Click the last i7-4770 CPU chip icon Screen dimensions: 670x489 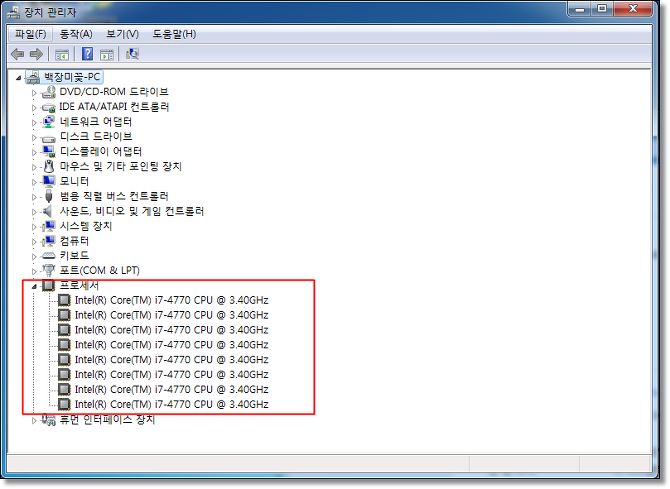(64, 404)
